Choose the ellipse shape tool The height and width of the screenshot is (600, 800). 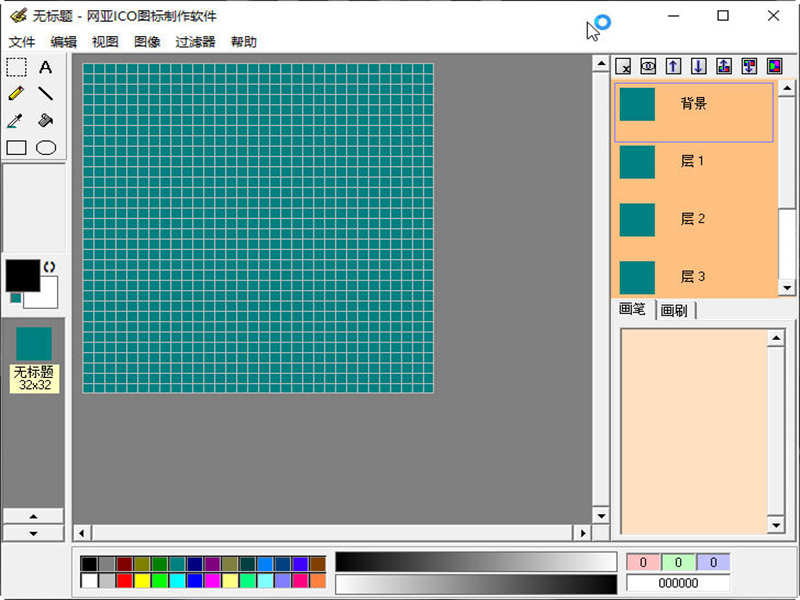click(45, 148)
